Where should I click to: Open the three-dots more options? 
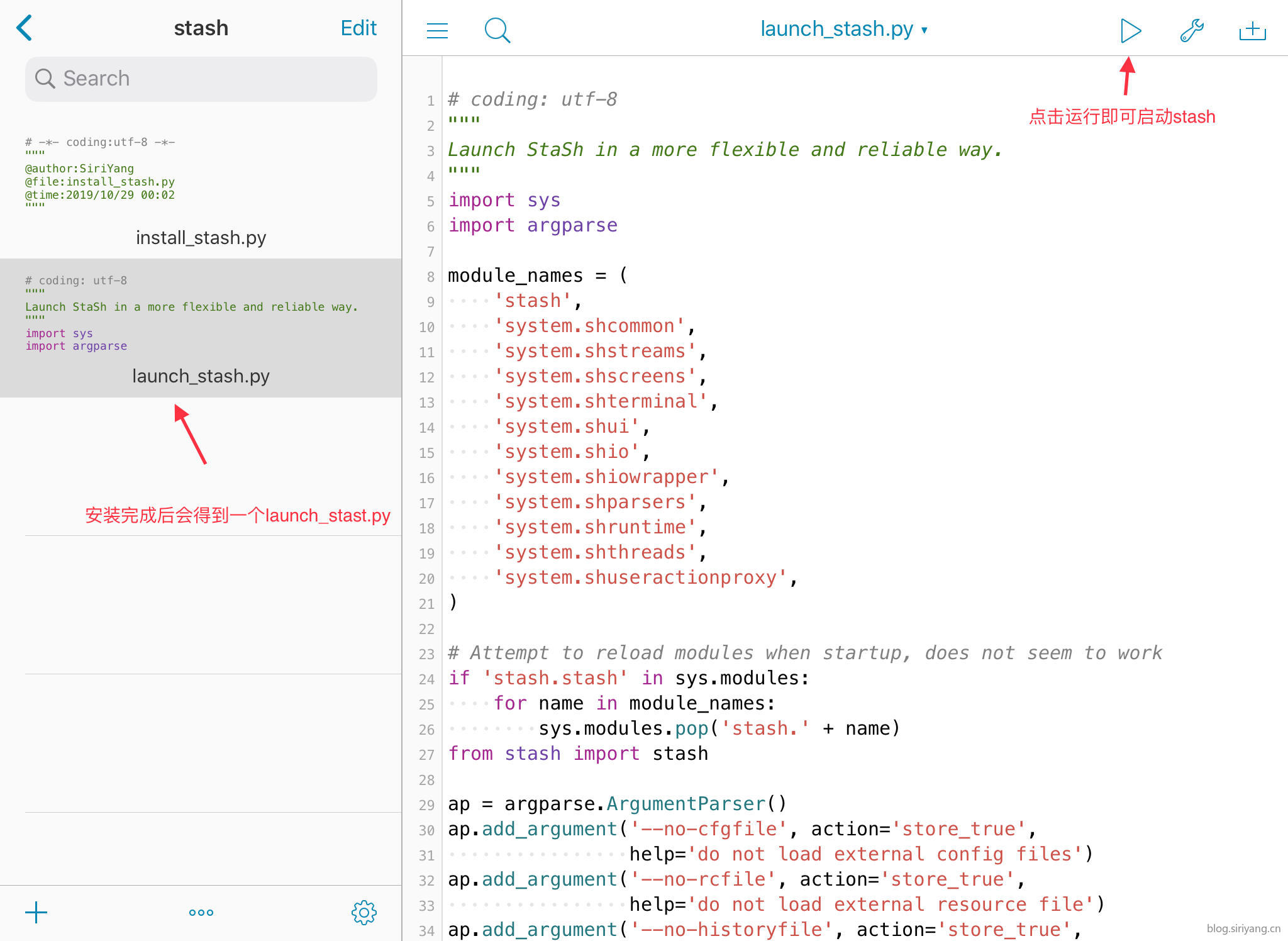click(201, 912)
